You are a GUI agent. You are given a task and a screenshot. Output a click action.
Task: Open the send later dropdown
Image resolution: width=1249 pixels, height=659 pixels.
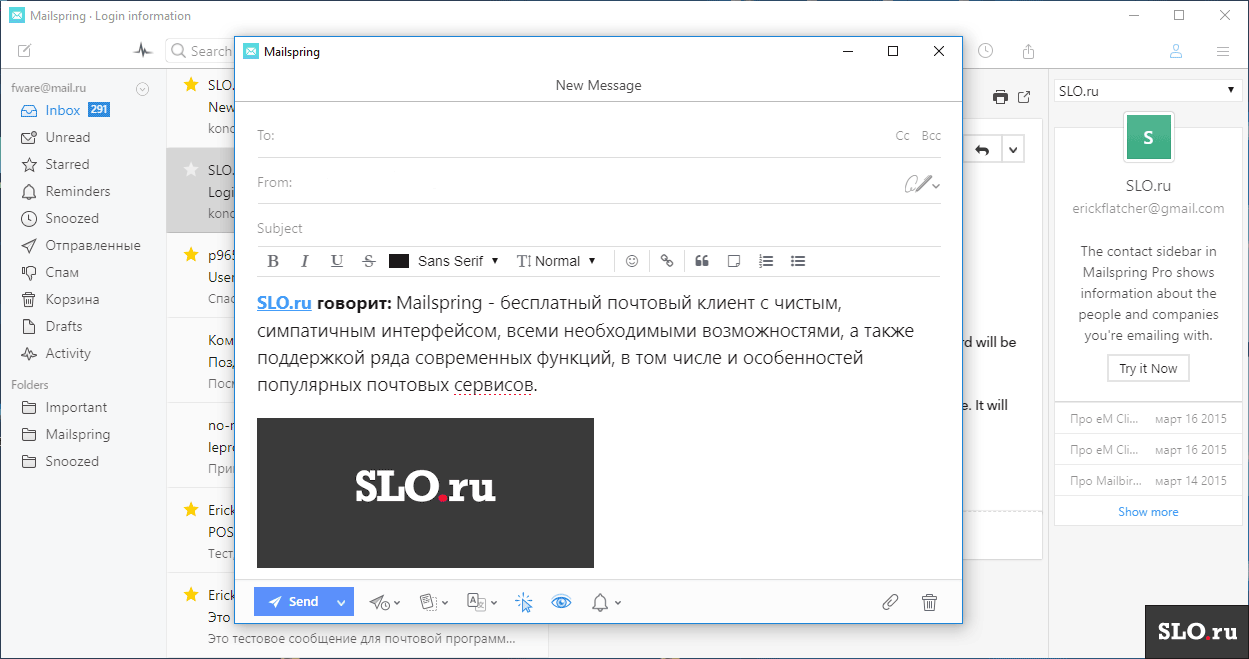385,602
